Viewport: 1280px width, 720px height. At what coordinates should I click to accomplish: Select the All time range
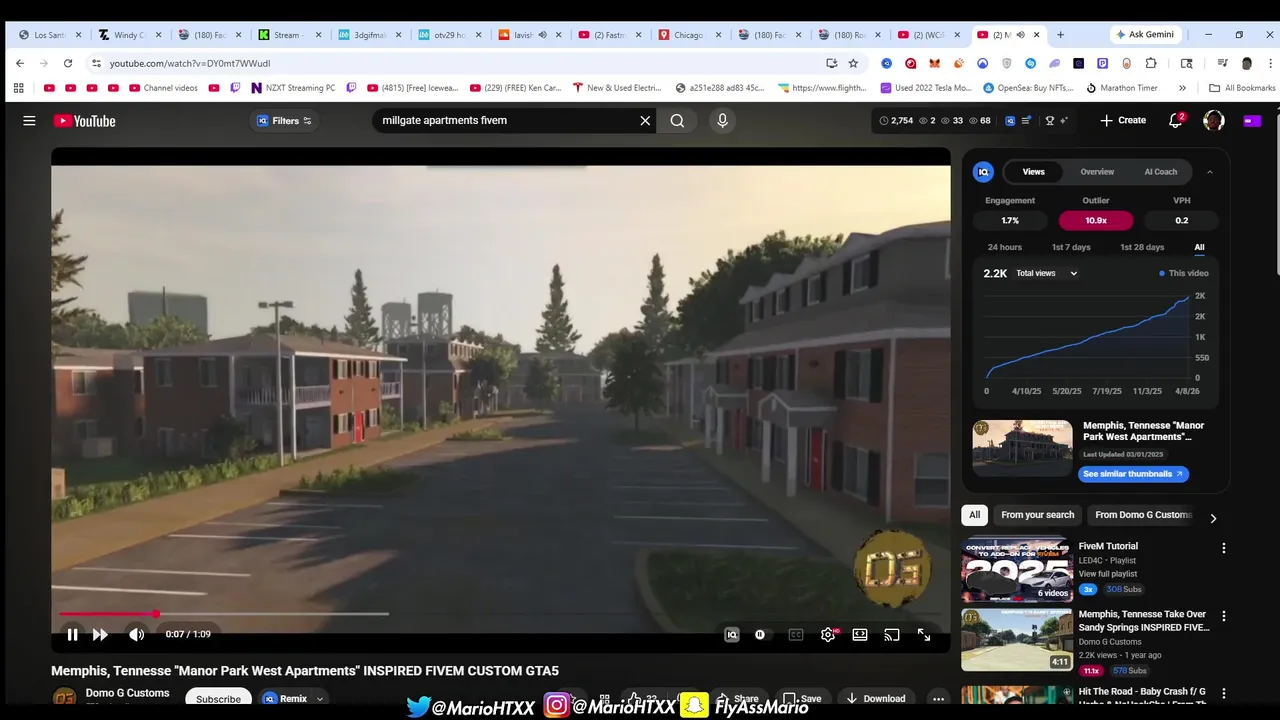click(1199, 247)
